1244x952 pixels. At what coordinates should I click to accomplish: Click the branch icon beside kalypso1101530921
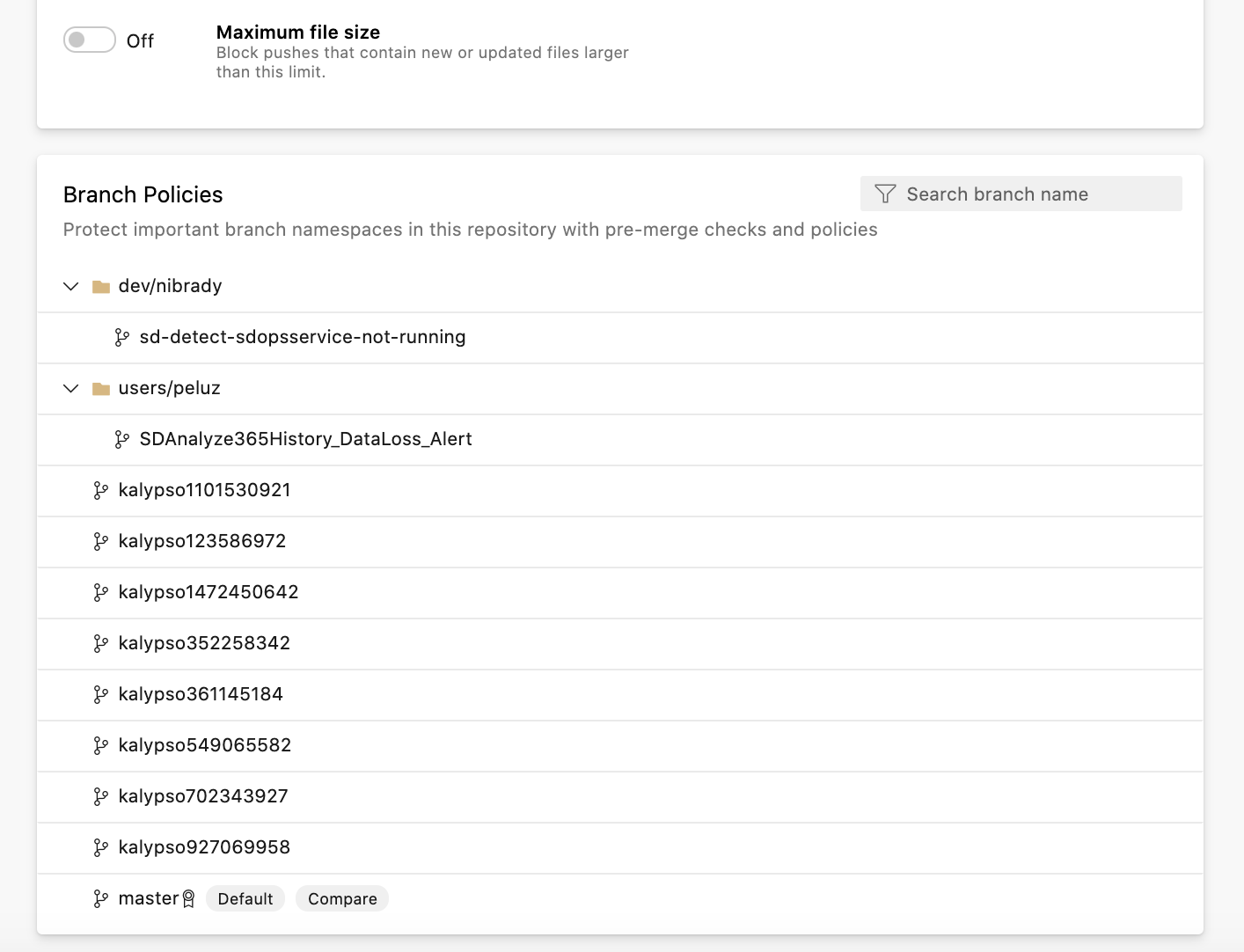99,490
